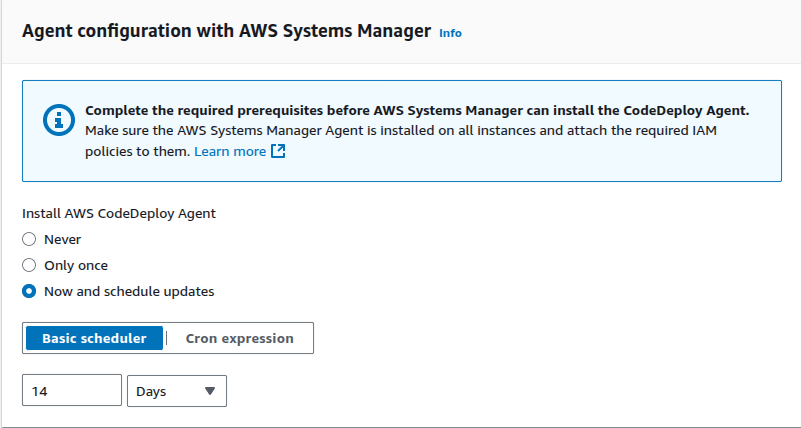Click the Agent configuration section heading
Viewport: 801px width, 428px height.
[x=226, y=31]
